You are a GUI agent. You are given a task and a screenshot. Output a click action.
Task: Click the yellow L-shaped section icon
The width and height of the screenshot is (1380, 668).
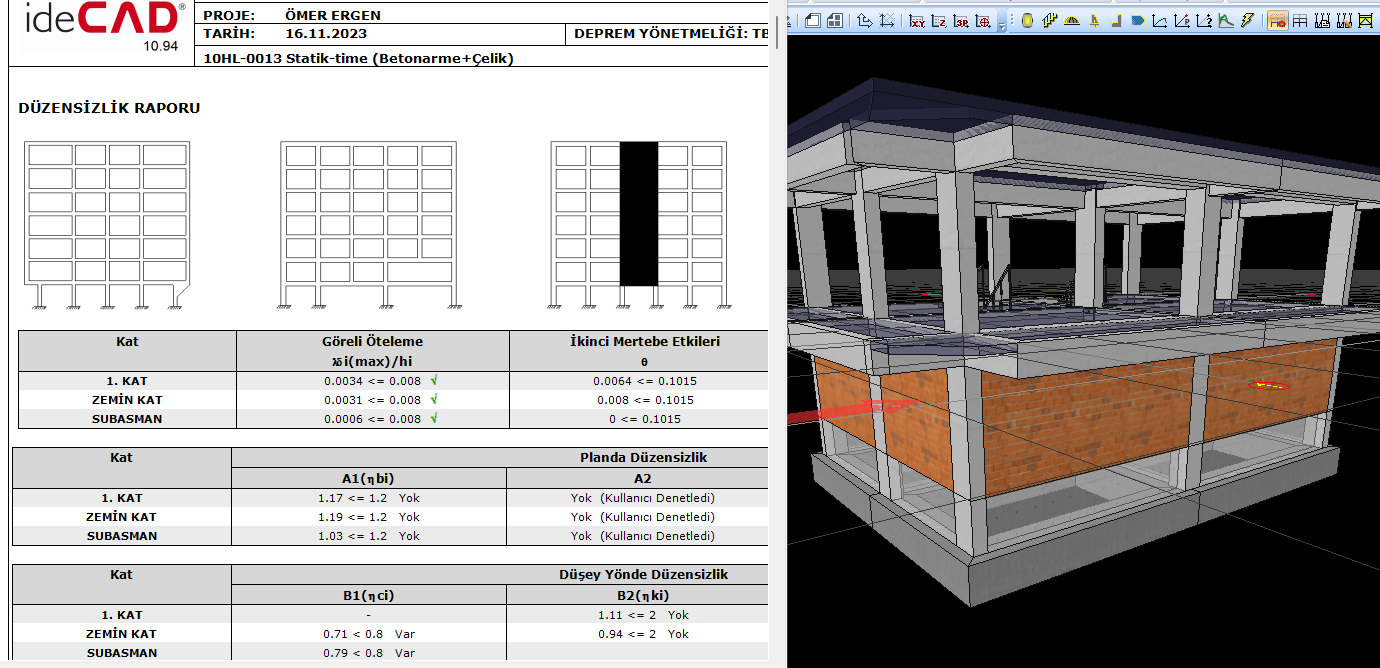point(1116,21)
